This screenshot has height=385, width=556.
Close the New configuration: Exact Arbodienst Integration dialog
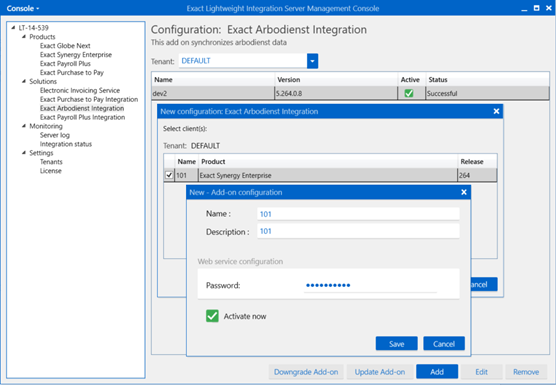click(x=496, y=111)
